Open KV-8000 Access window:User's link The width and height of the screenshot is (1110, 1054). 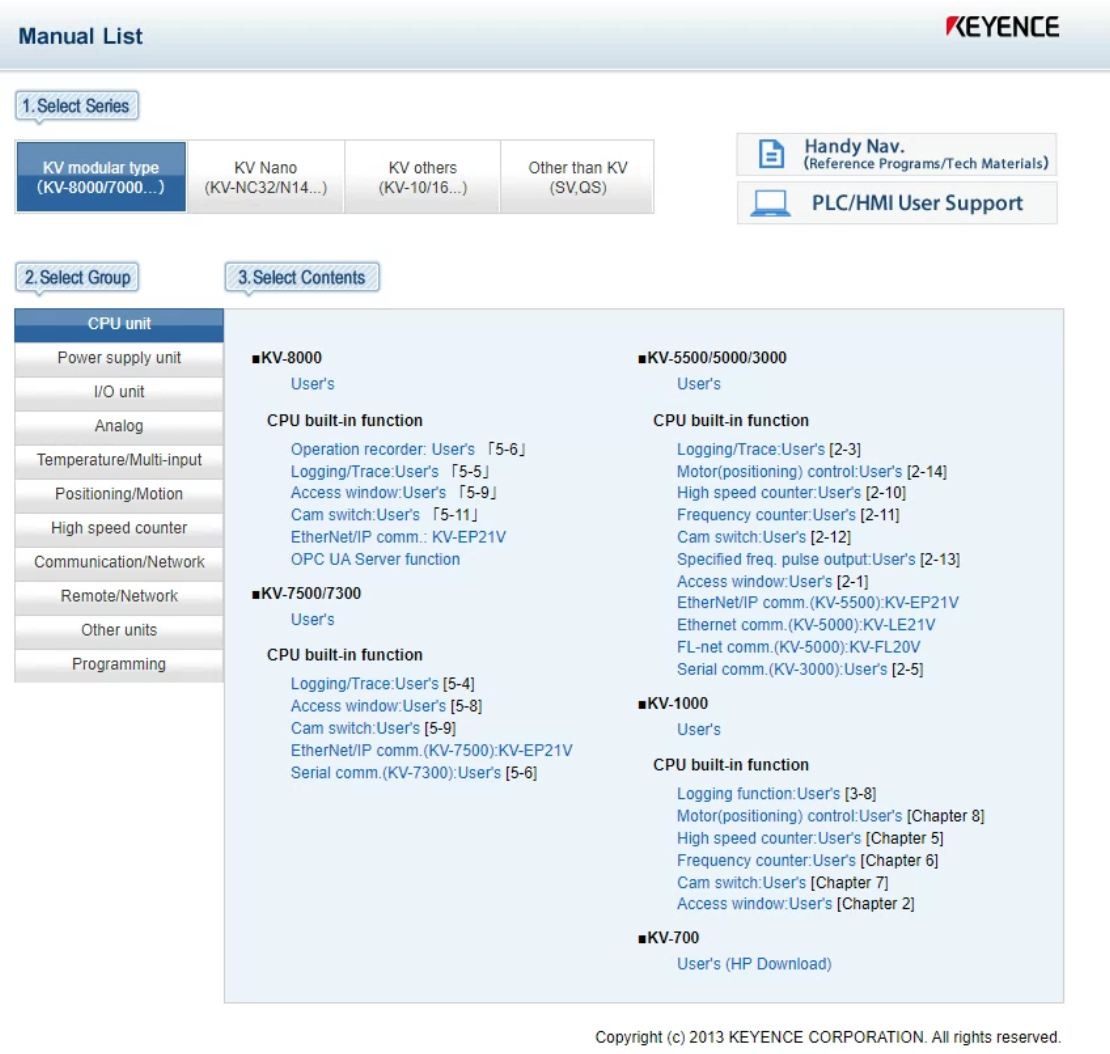(x=368, y=493)
